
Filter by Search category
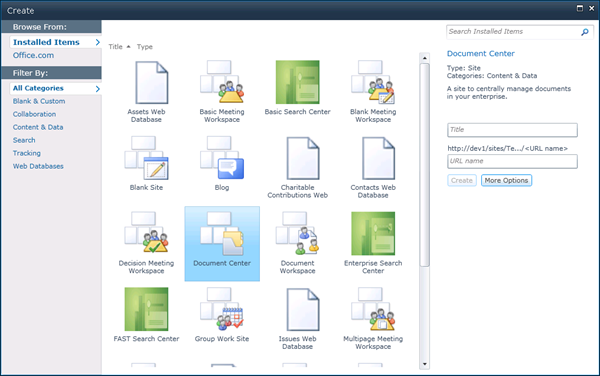(24, 140)
